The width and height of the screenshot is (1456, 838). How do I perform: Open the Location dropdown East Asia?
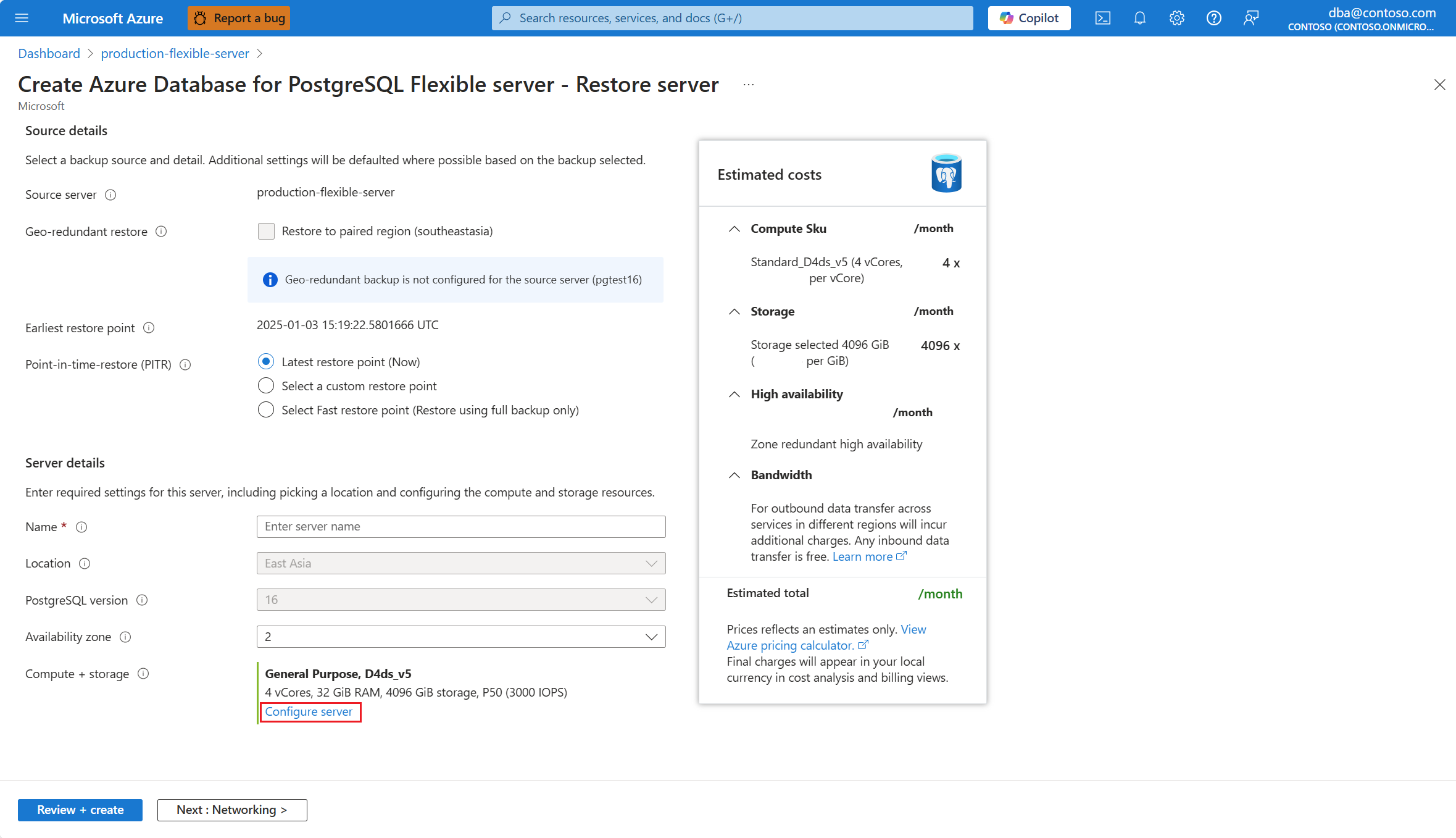coord(461,563)
